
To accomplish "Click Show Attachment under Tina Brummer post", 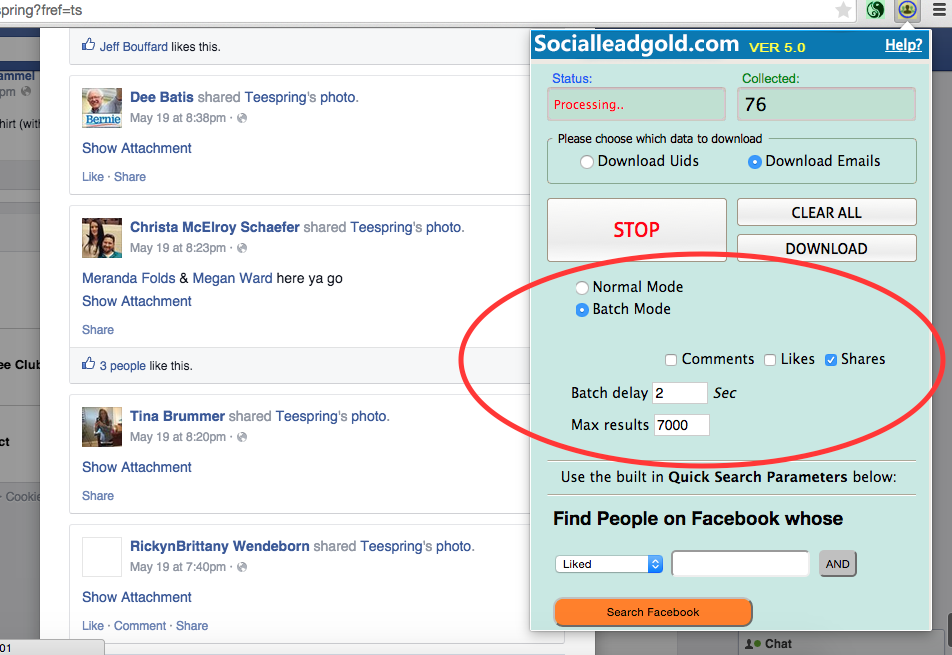I will 137,467.
